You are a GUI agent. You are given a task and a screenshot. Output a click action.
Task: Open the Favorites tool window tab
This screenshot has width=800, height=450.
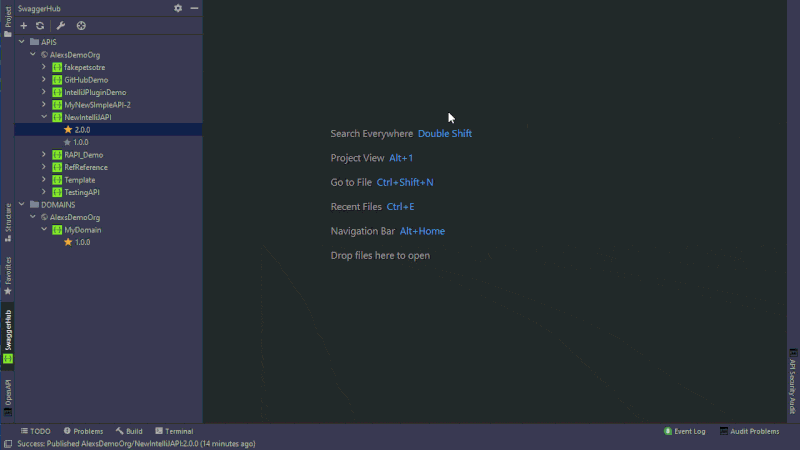(8, 276)
